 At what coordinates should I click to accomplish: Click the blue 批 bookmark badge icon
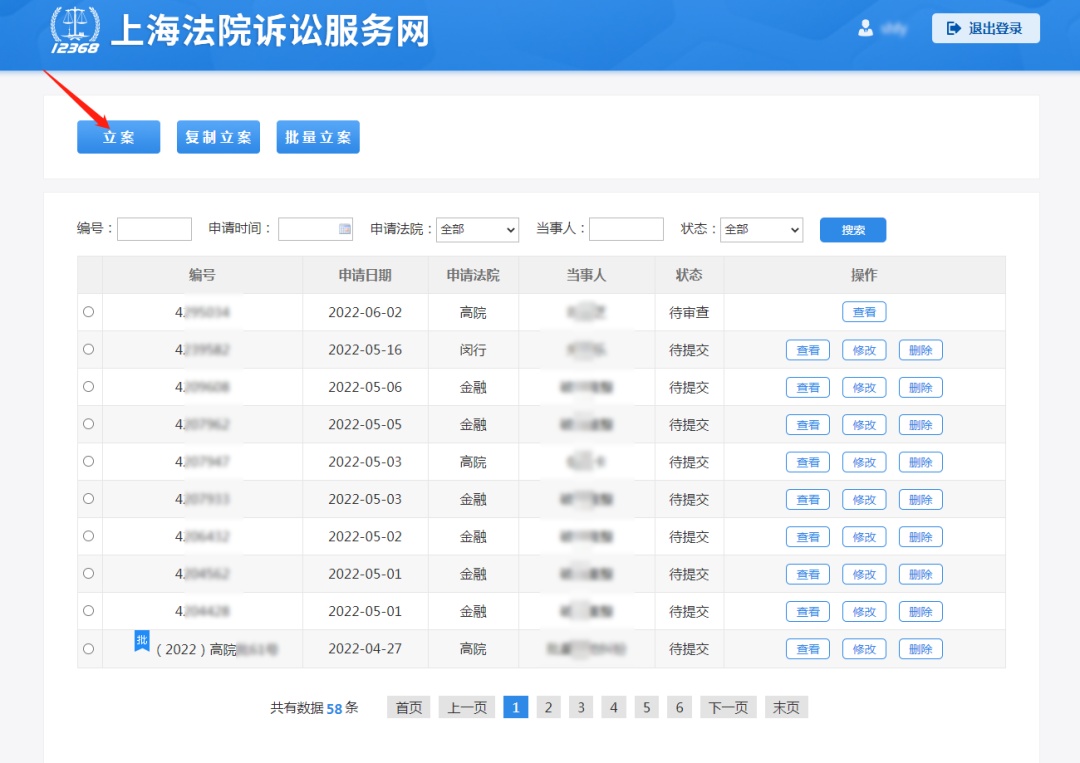(142, 640)
